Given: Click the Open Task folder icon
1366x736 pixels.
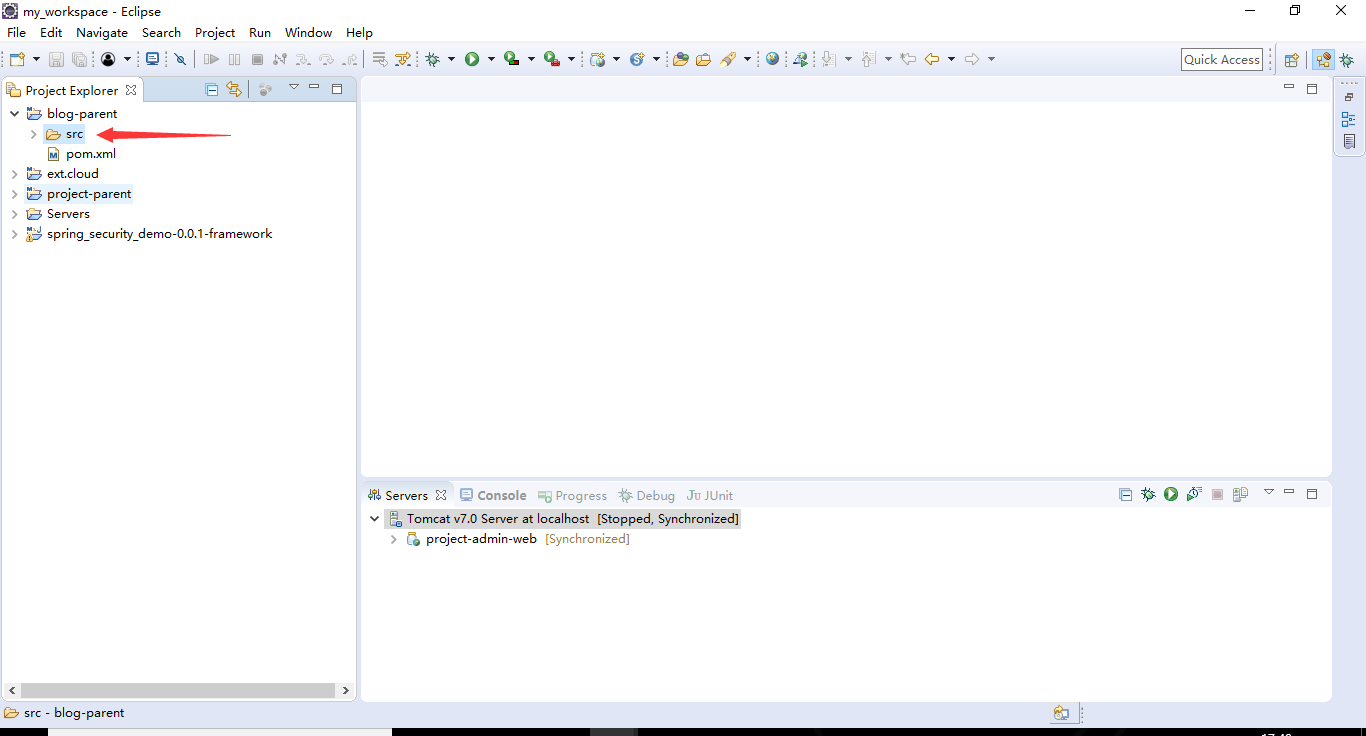Looking at the screenshot, I should (x=704, y=59).
